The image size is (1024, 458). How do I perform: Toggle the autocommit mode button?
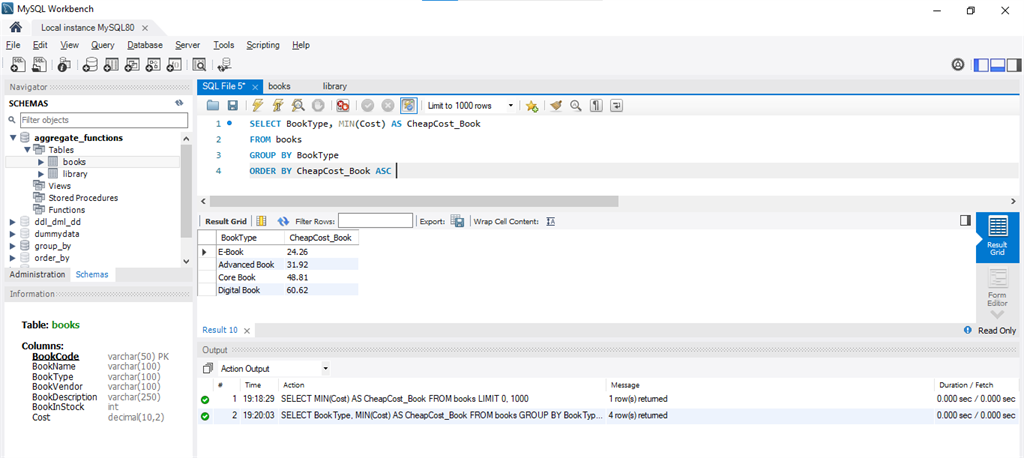coord(409,105)
